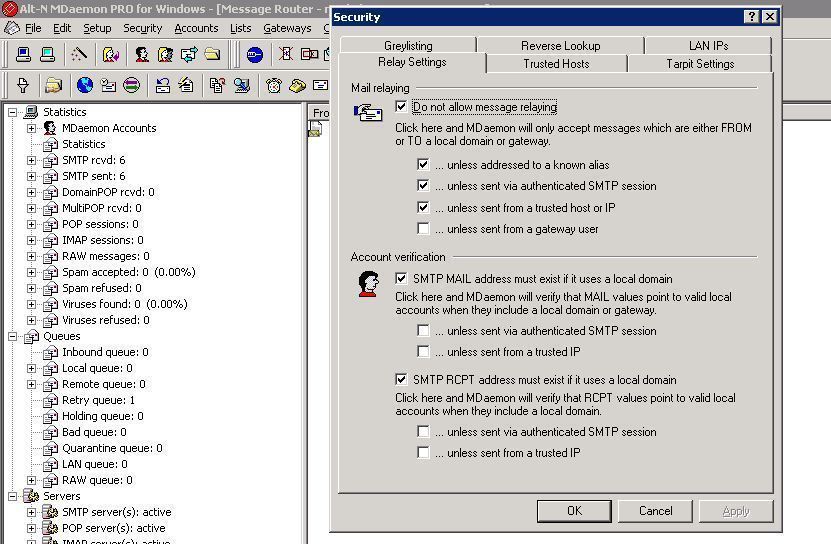Collapse the Servers tree node
This screenshot has width=831, height=544.
(x=12, y=496)
